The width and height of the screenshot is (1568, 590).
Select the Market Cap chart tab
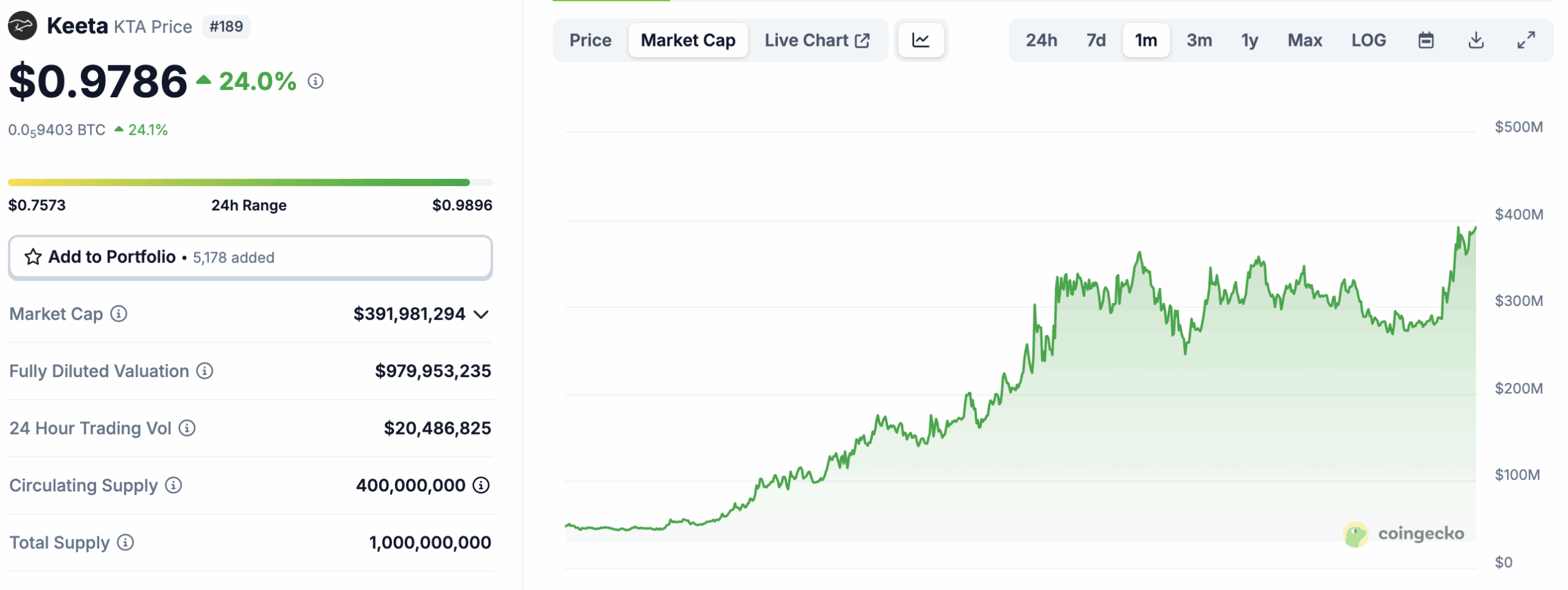coord(688,40)
